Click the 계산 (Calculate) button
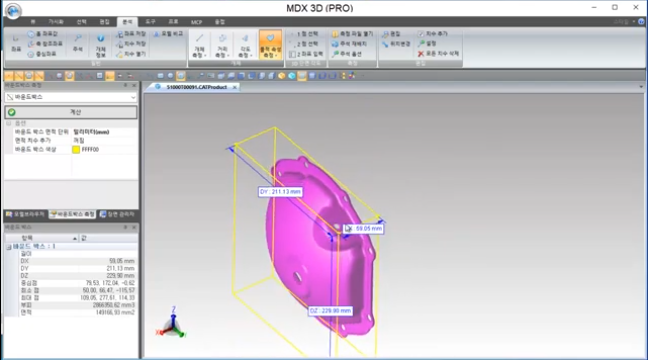648x360 pixels. 71,112
